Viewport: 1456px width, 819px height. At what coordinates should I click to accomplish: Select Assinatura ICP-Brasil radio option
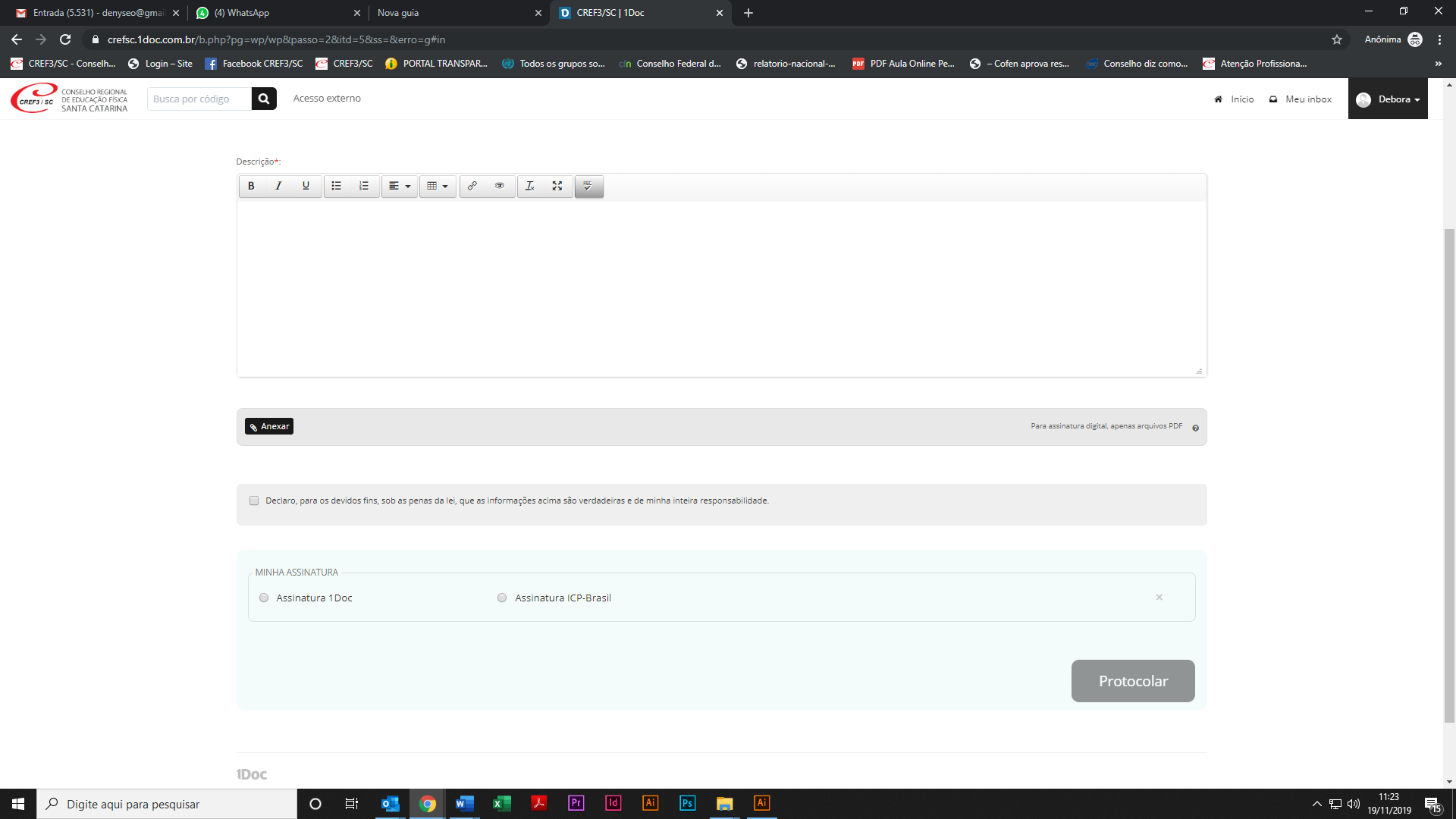click(x=502, y=598)
